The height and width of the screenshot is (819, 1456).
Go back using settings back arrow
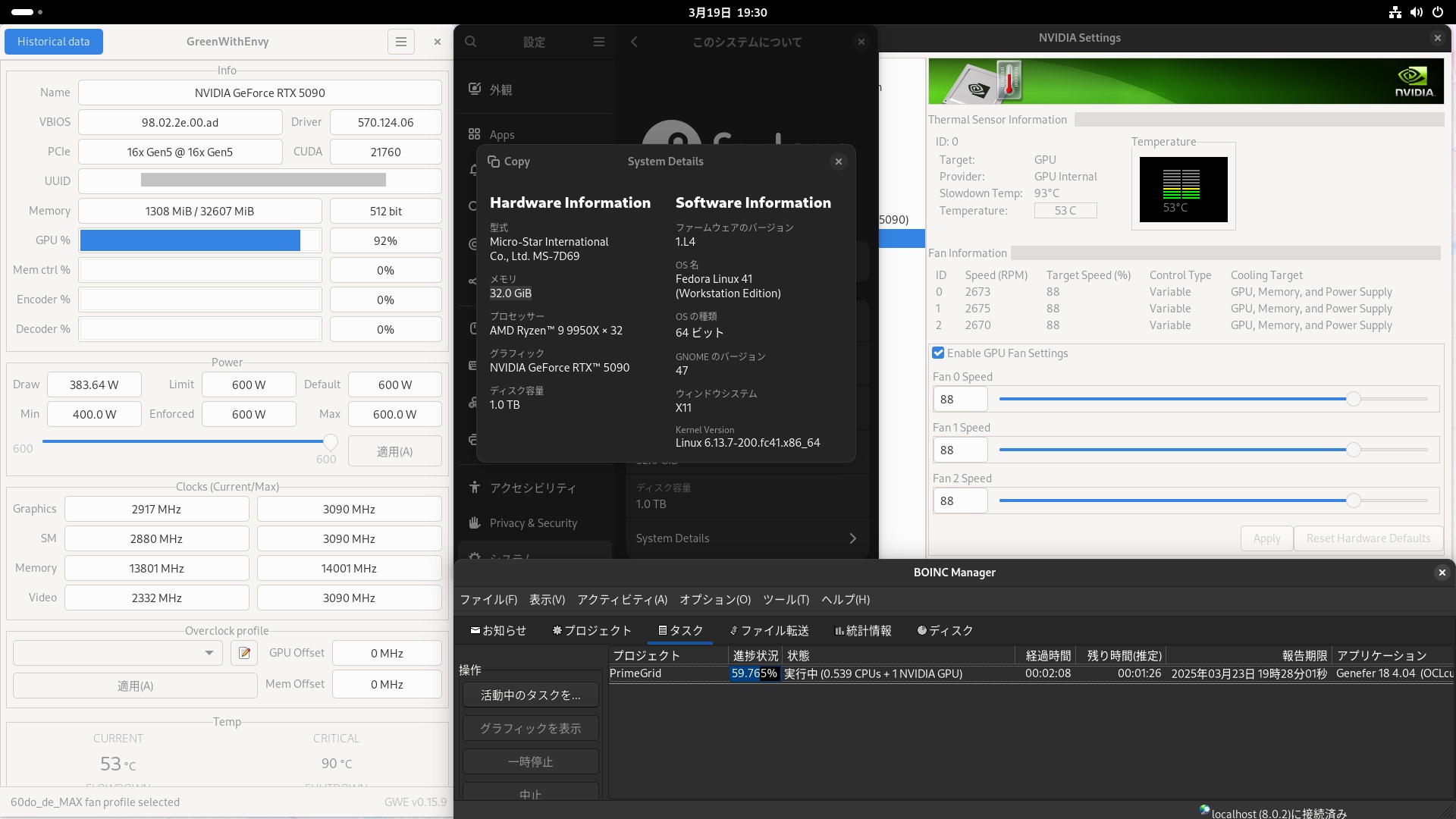click(634, 42)
